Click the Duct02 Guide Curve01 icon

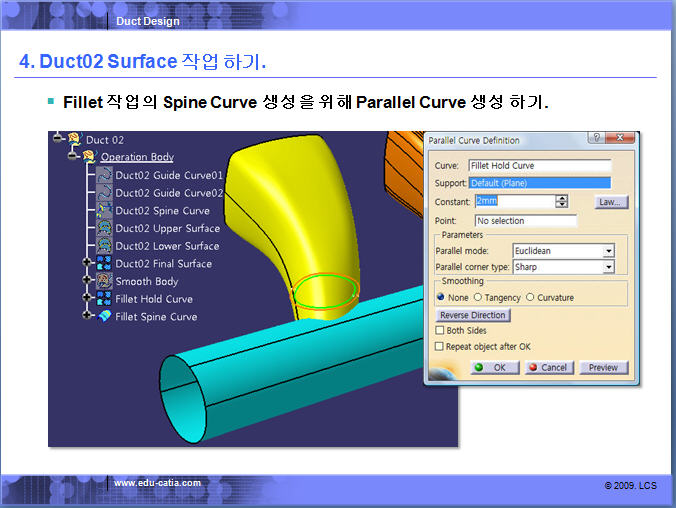[104, 175]
